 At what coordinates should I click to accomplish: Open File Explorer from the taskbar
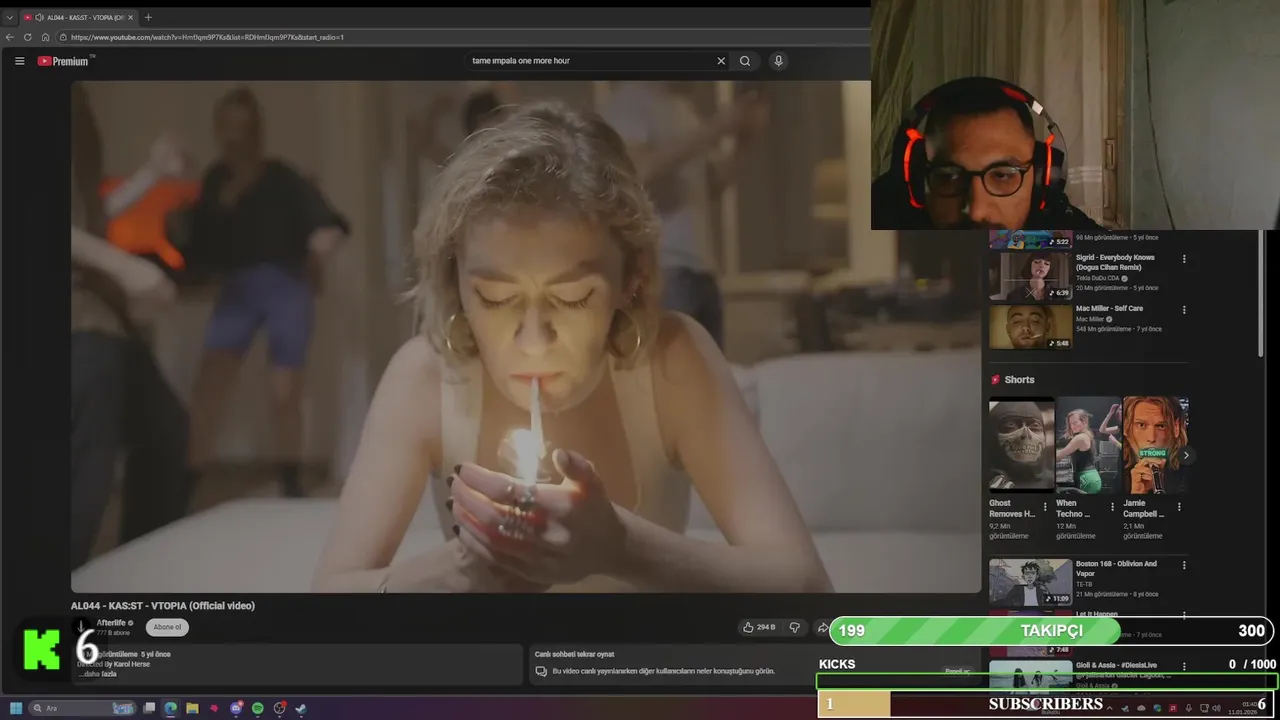192,708
